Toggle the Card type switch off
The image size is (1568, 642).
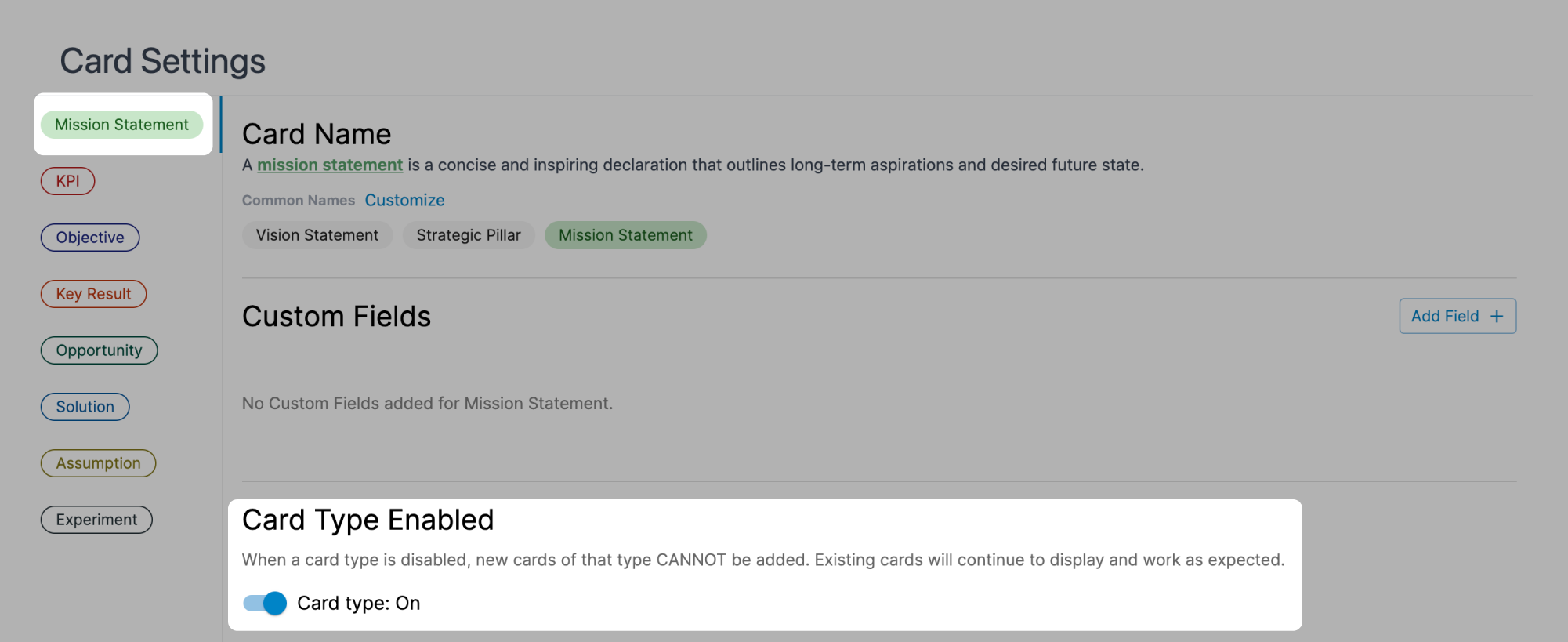click(x=265, y=603)
